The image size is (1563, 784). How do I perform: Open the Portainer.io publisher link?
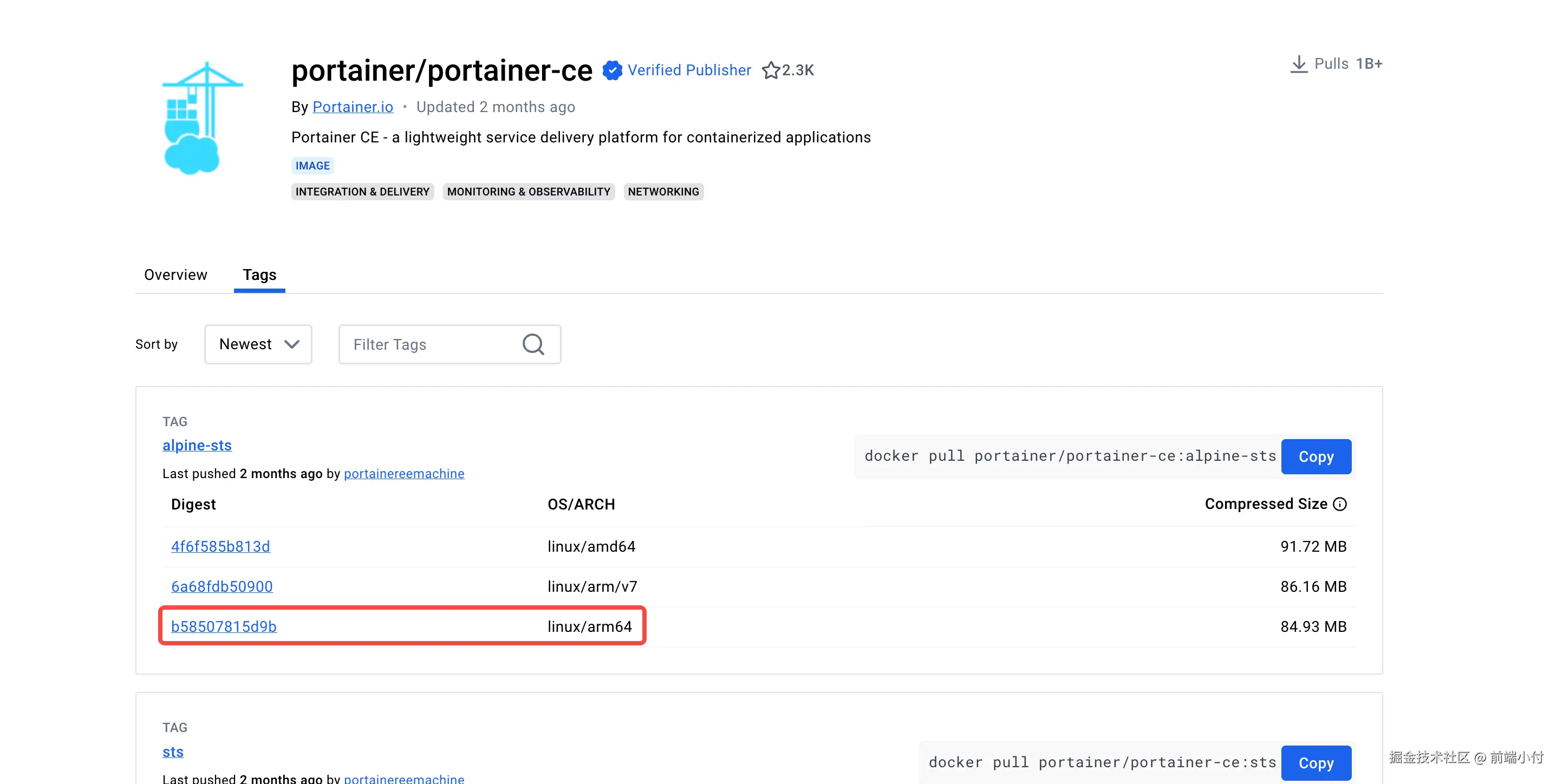click(x=353, y=107)
